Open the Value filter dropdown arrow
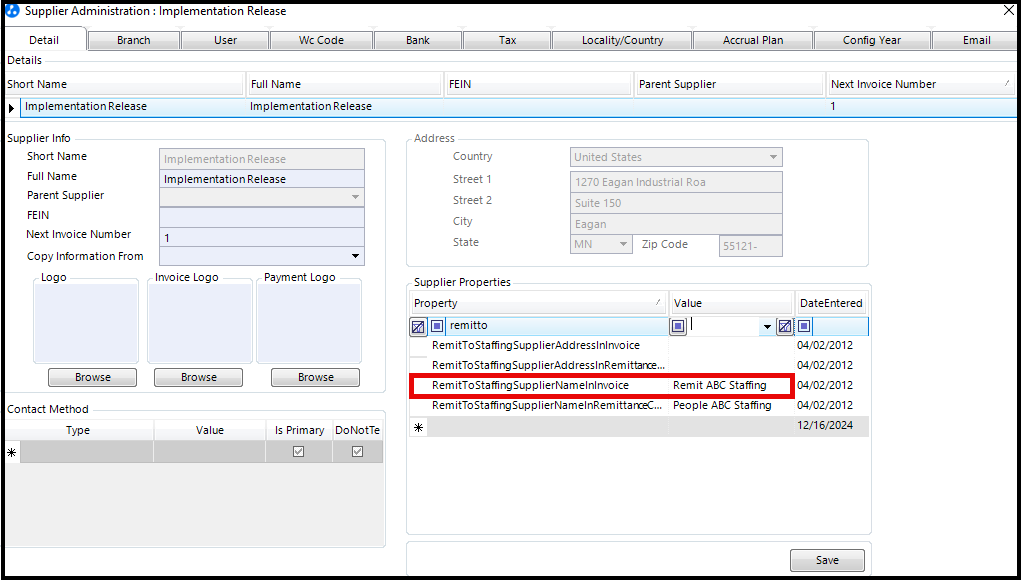 767,327
